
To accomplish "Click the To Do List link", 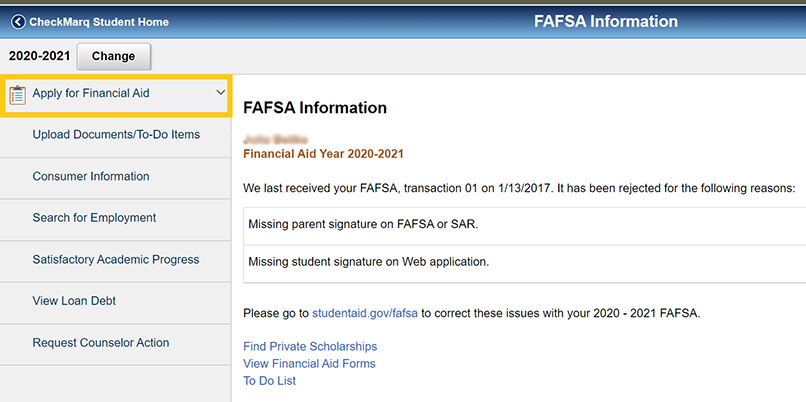I will (x=269, y=381).
